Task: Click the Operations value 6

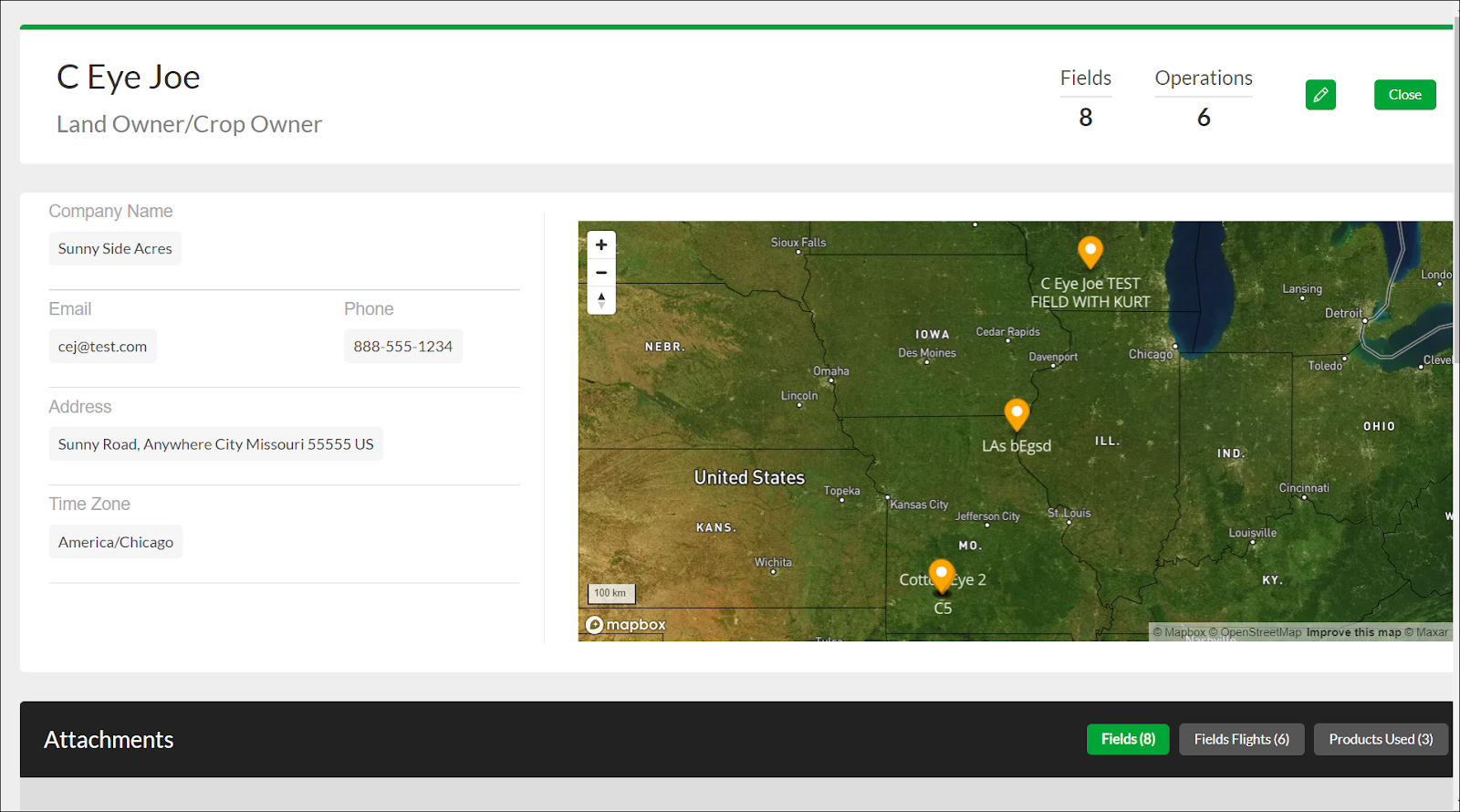Action: (1204, 118)
